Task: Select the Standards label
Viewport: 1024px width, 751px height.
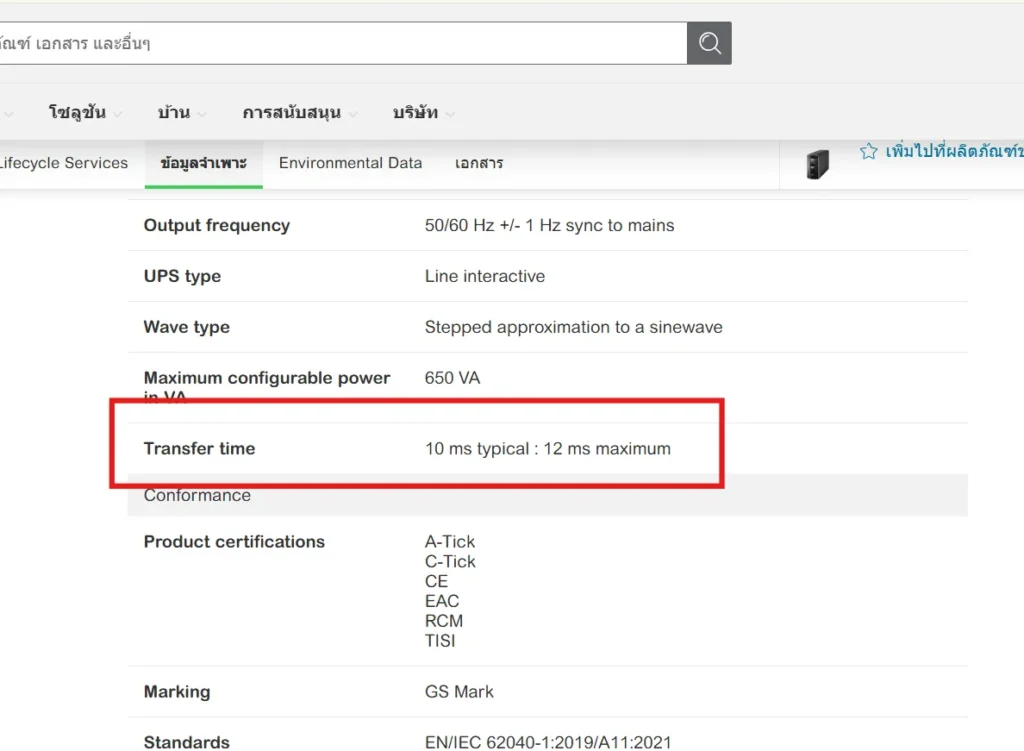Action: point(187,743)
